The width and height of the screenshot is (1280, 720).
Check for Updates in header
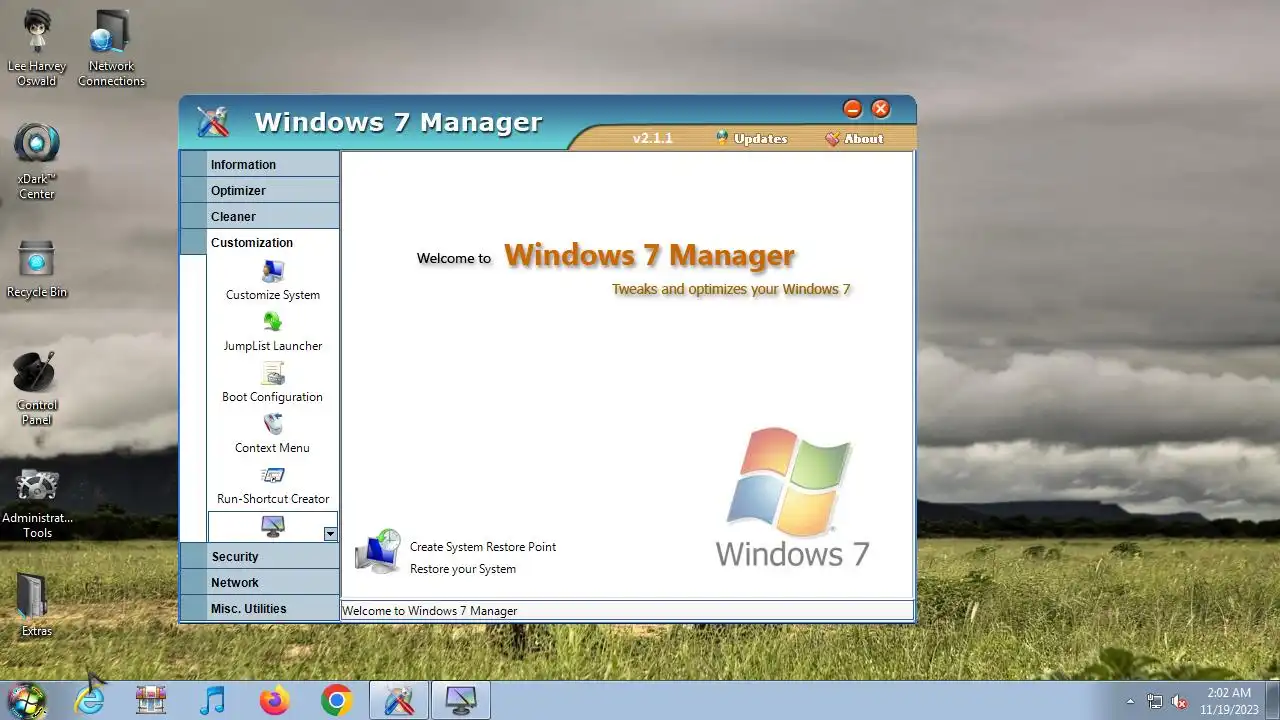[752, 139]
